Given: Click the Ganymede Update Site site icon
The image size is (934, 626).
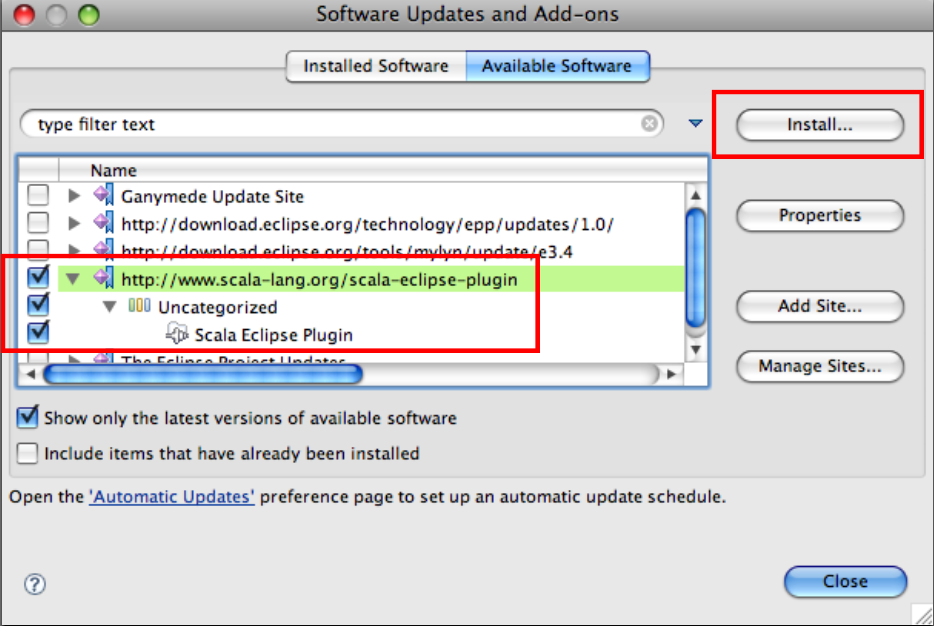Looking at the screenshot, I should tap(104, 195).
